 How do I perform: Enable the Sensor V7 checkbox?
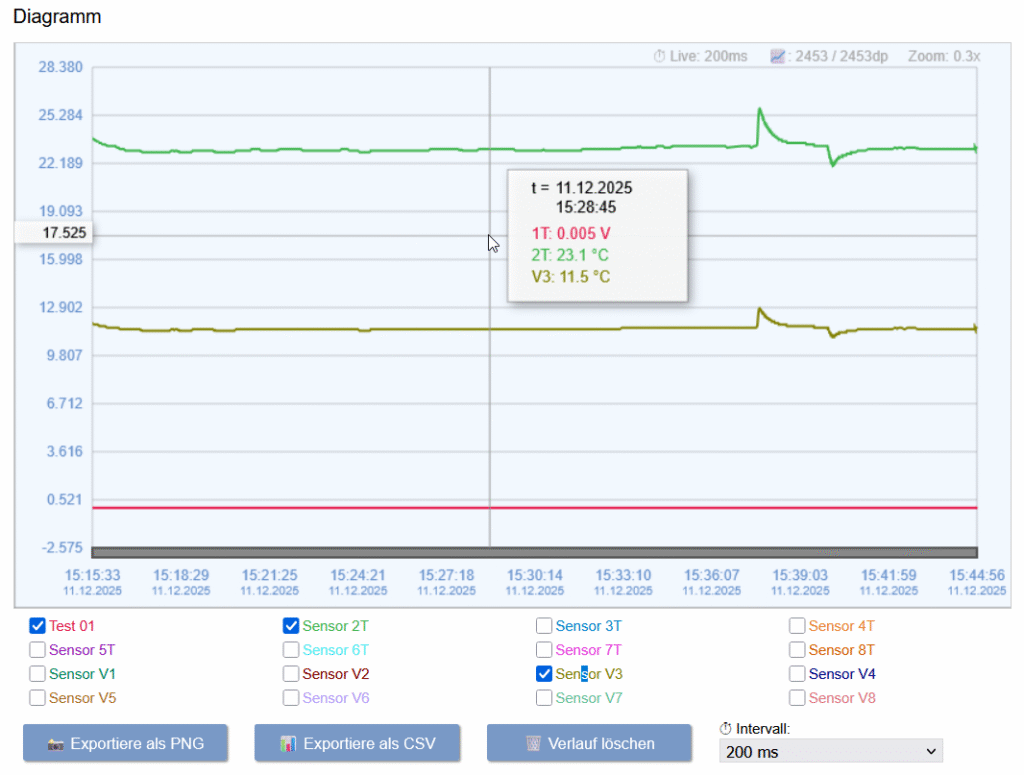click(544, 697)
